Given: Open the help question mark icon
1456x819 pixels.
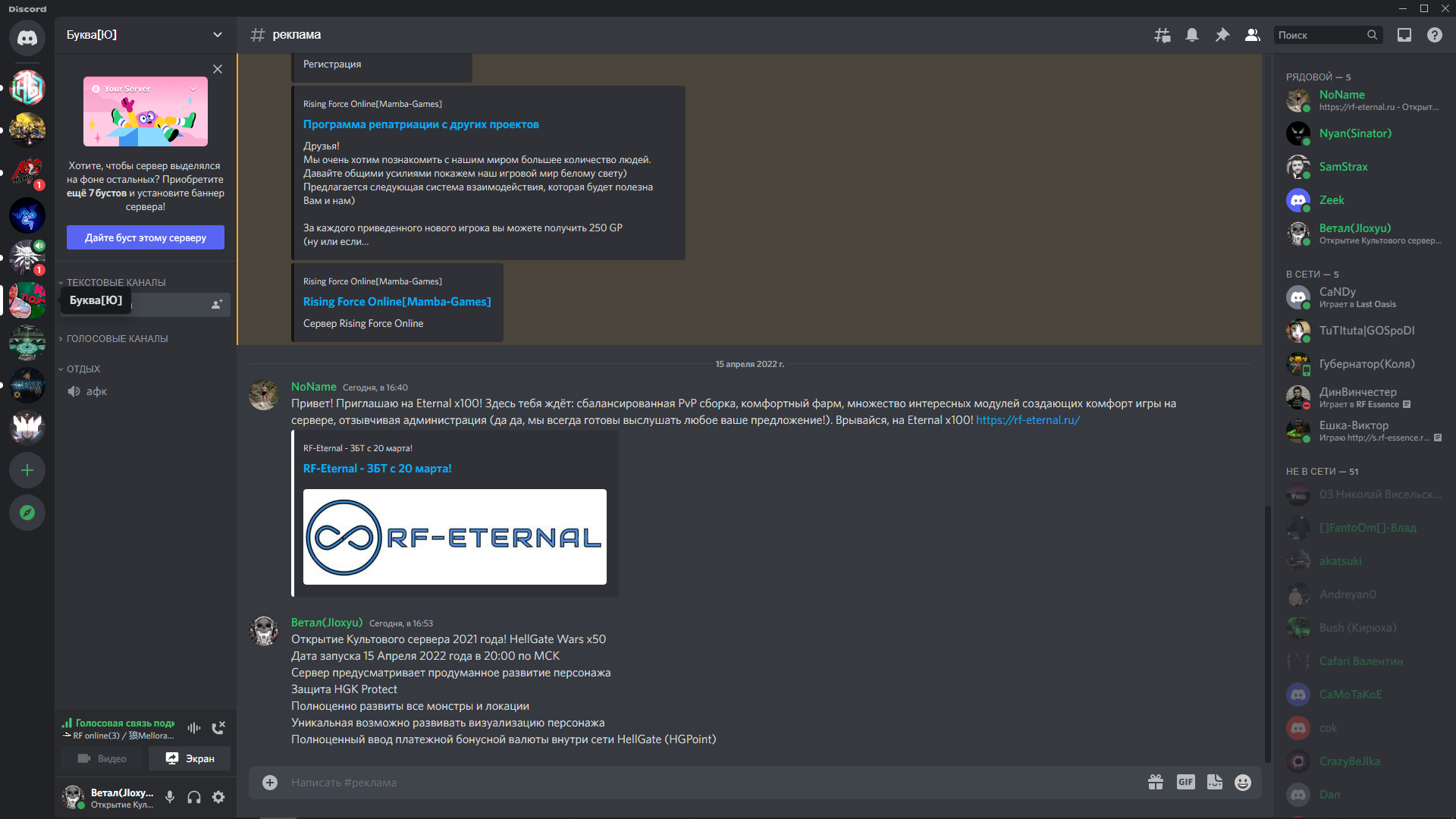Looking at the screenshot, I should [x=1435, y=35].
